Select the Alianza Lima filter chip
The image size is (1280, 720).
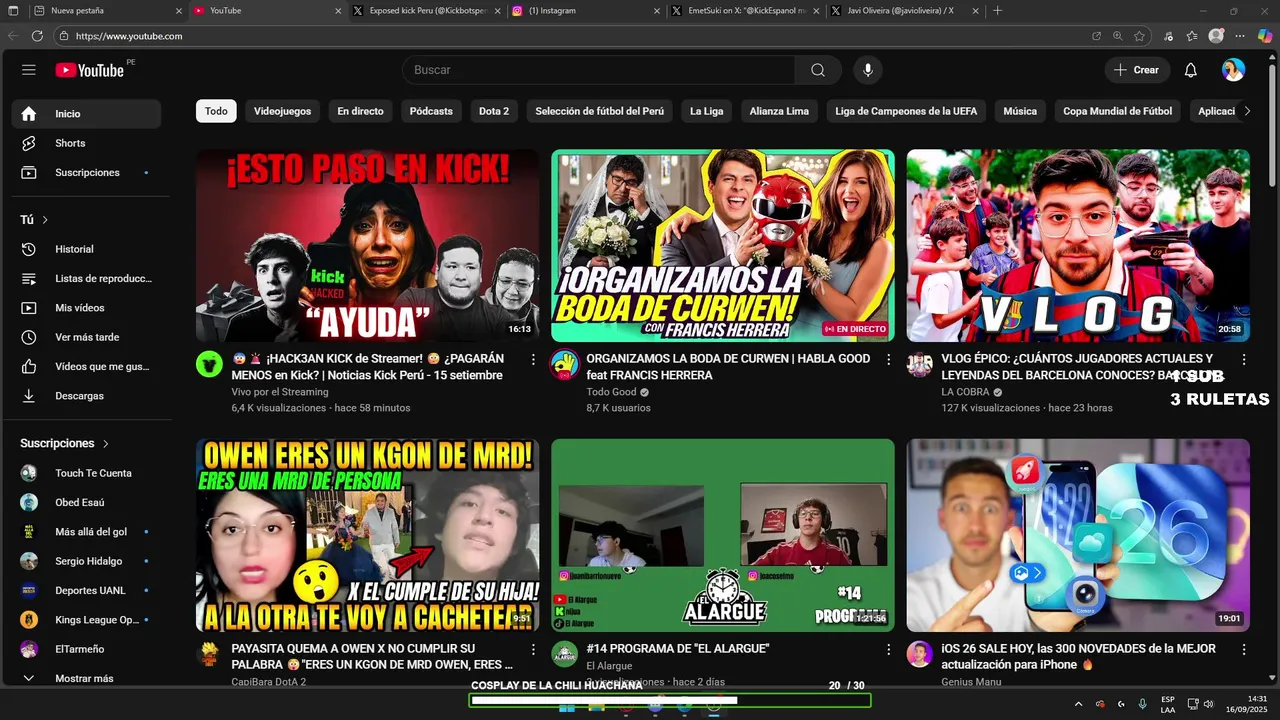pos(779,111)
